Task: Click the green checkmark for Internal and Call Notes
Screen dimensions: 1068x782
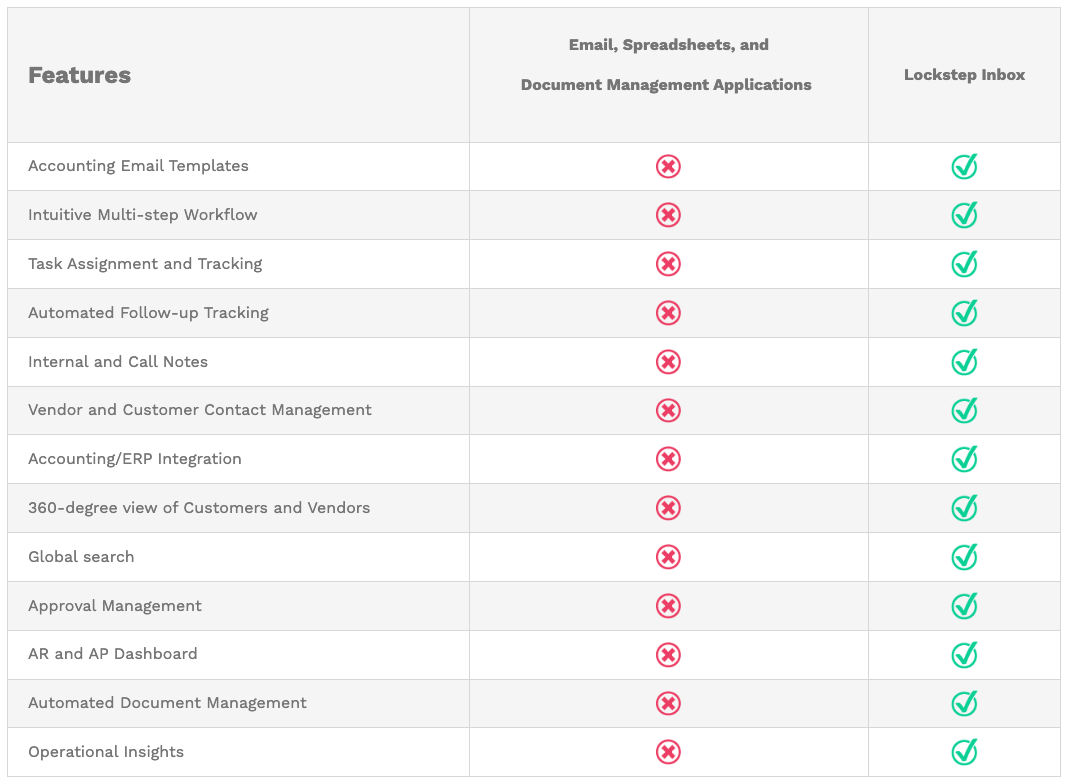Action: pyautogui.click(x=964, y=362)
